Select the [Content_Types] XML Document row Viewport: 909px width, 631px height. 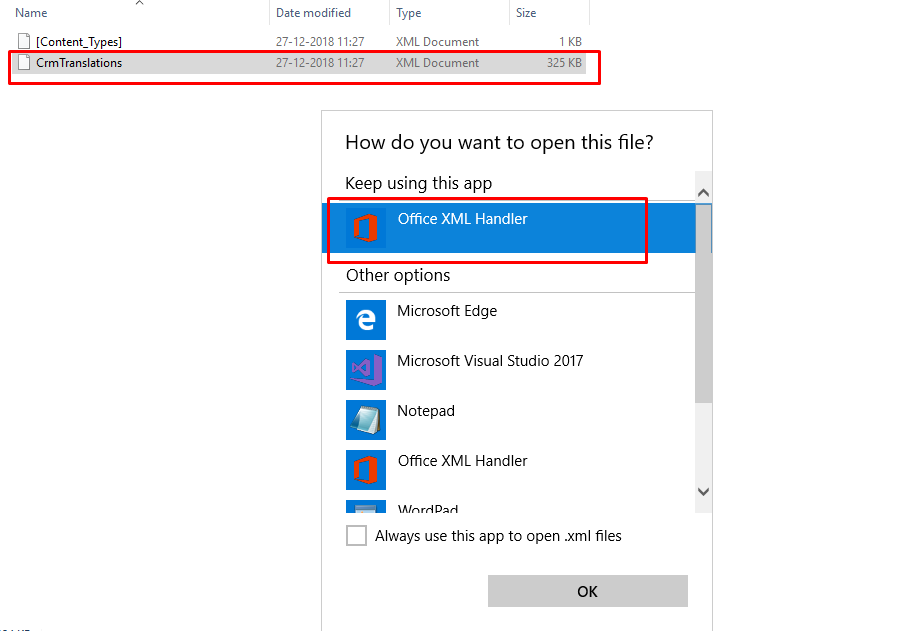[x=299, y=41]
